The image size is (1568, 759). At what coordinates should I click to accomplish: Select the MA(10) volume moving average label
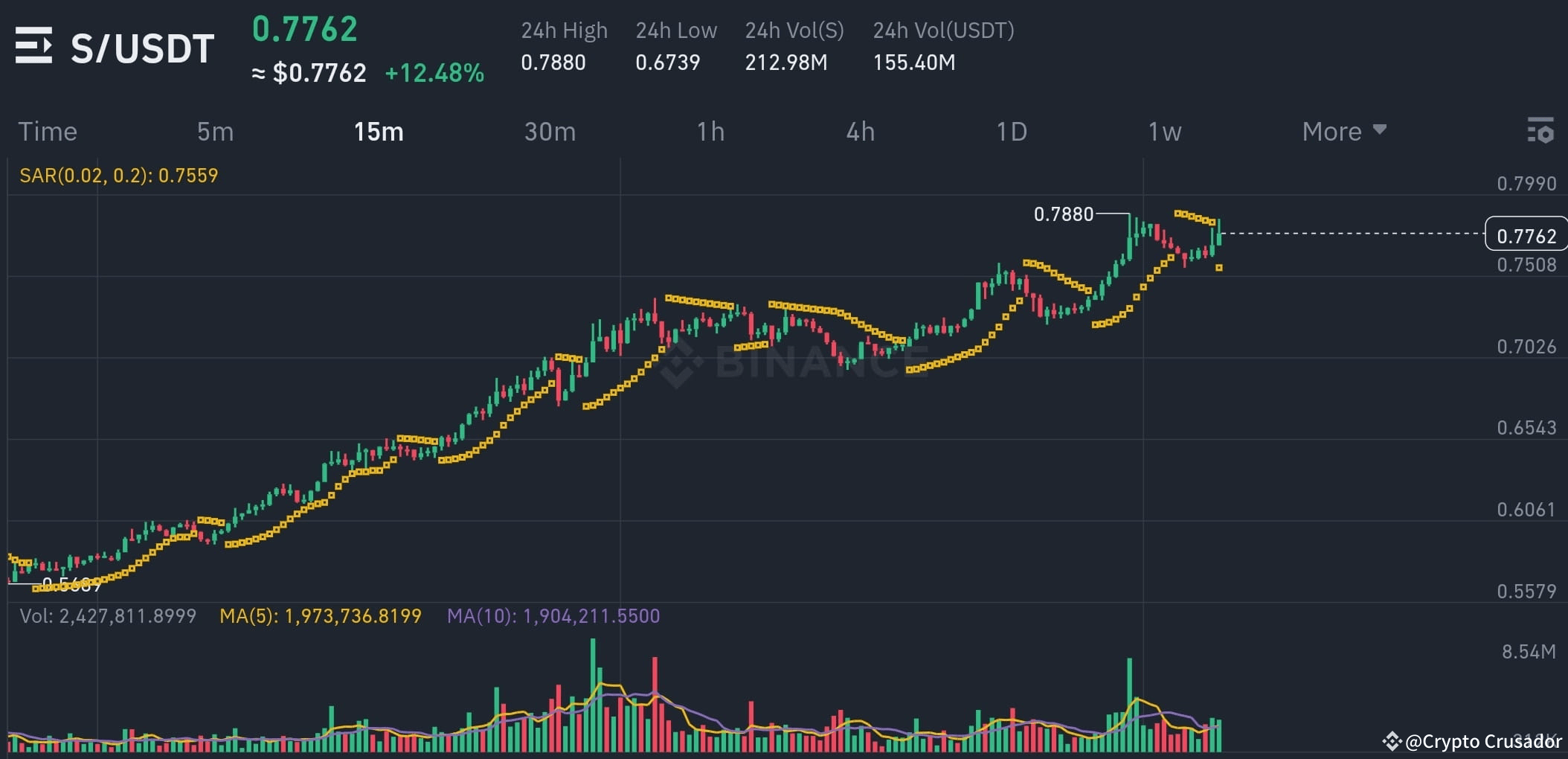pyautogui.click(x=553, y=616)
